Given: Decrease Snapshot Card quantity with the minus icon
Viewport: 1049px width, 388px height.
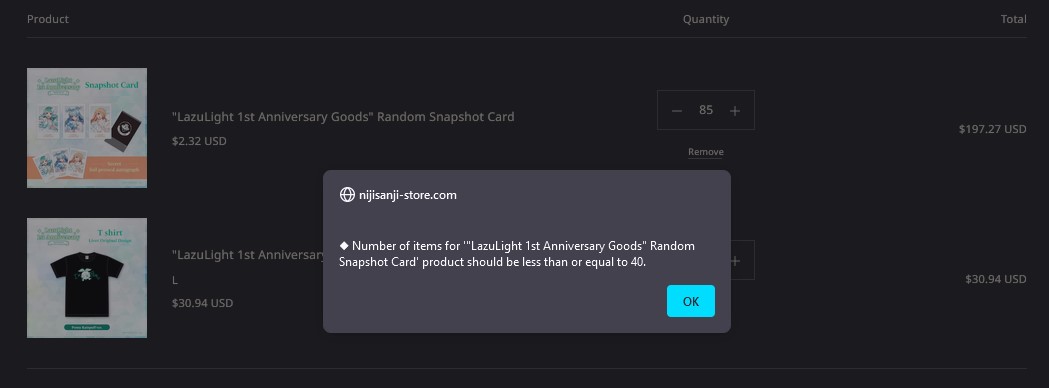Looking at the screenshot, I should click(x=676, y=110).
